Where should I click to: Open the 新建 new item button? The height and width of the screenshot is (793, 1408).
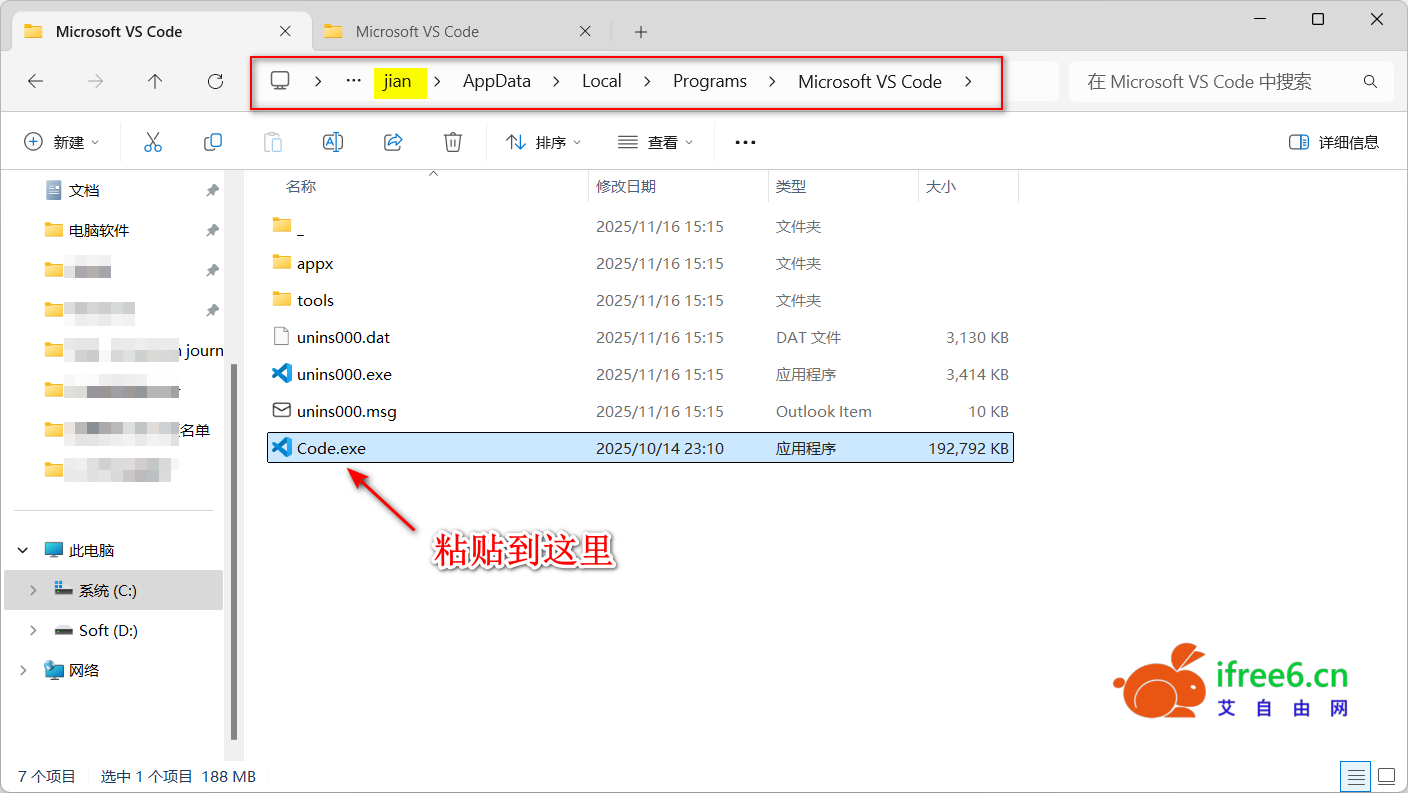pos(62,142)
